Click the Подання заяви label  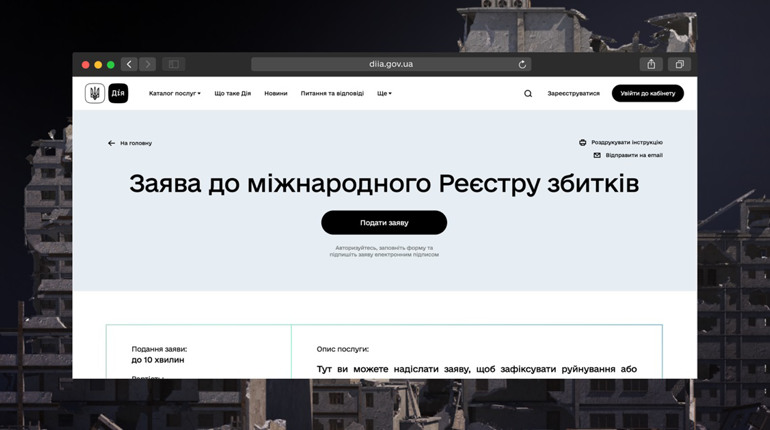(159, 349)
